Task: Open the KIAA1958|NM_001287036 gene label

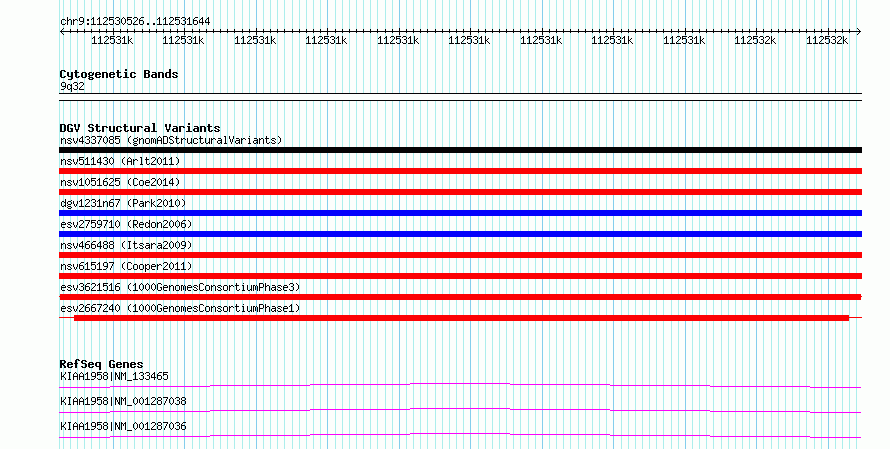Action: point(123,426)
